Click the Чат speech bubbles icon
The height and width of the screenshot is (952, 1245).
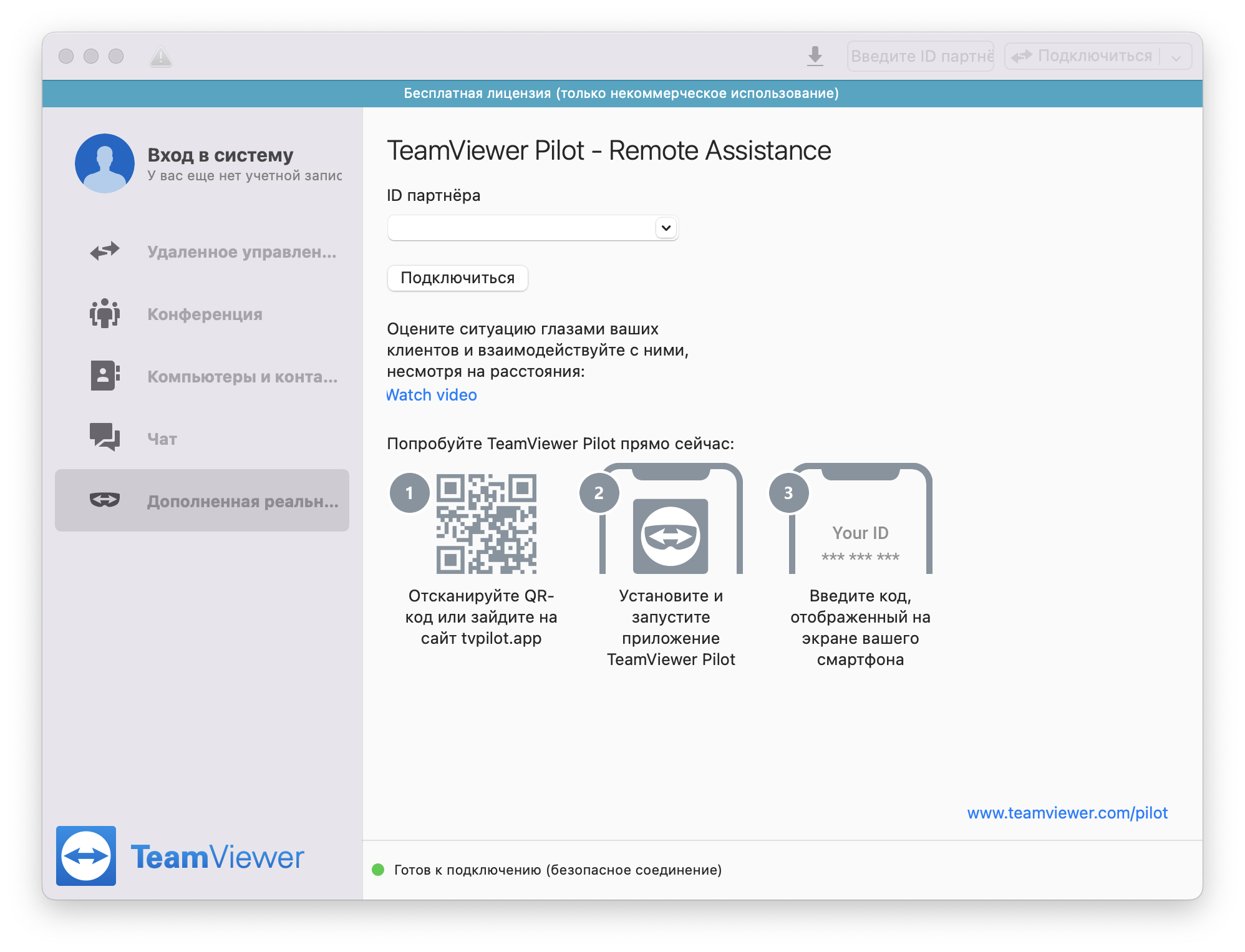click(105, 437)
